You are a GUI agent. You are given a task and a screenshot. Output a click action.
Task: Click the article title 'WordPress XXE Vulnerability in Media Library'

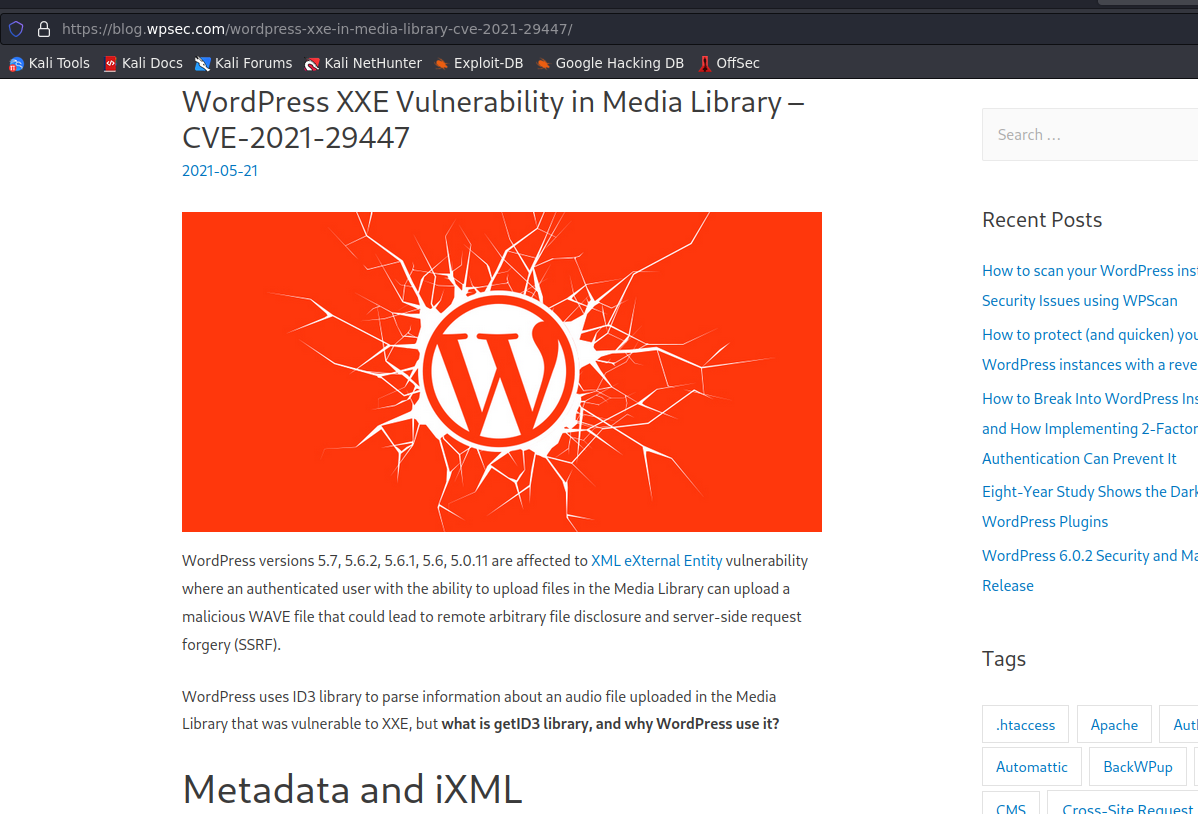click(x=494, y=120)
